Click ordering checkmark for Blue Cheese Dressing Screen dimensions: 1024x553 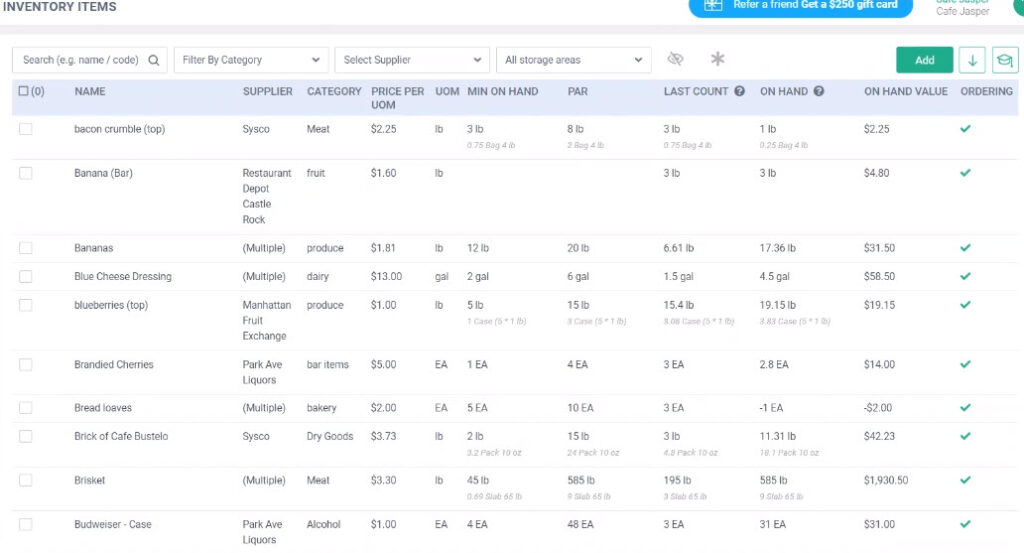965,276
